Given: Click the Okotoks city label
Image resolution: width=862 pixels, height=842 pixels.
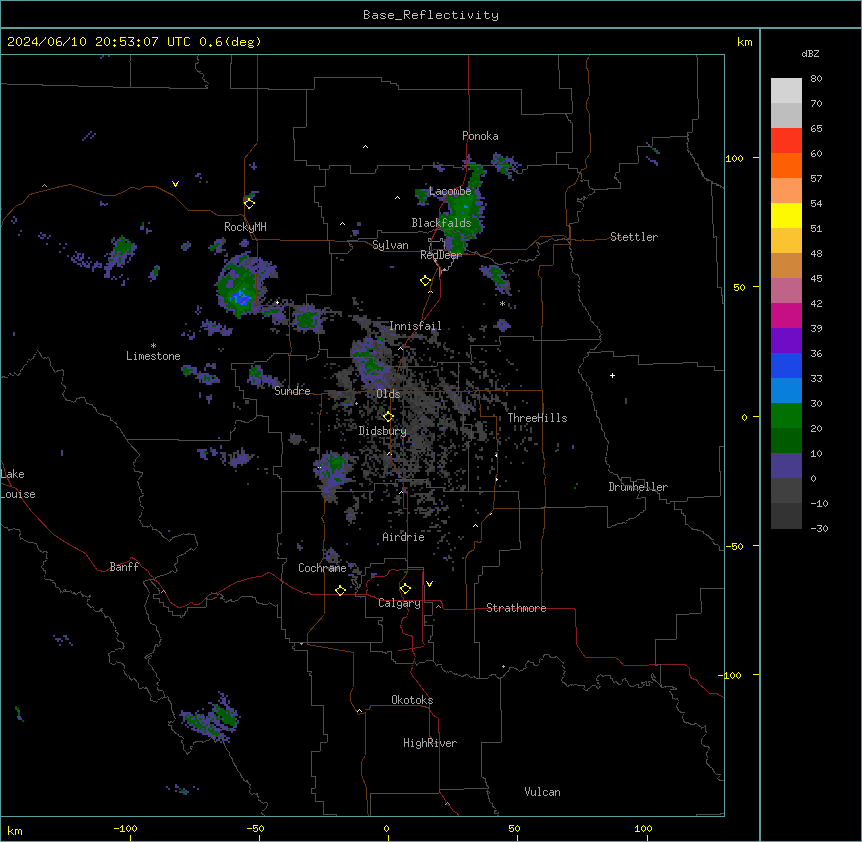Looking at the screenshot, I should click(412, 700).
